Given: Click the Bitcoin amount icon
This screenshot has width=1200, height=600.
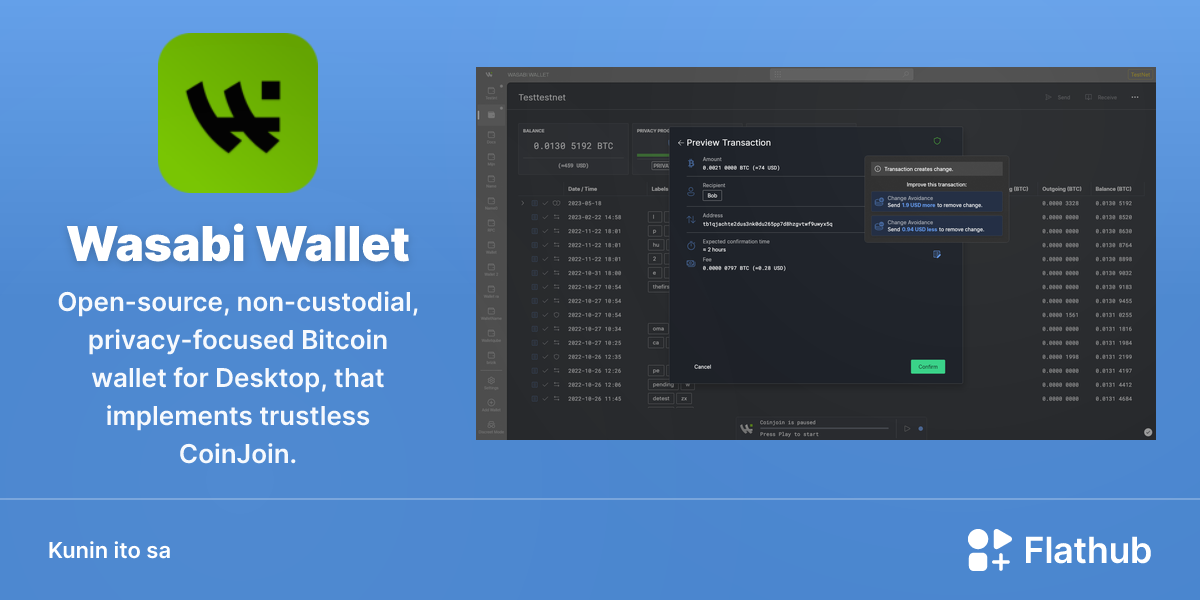Looking at the screenshot, I should [691, 162].
